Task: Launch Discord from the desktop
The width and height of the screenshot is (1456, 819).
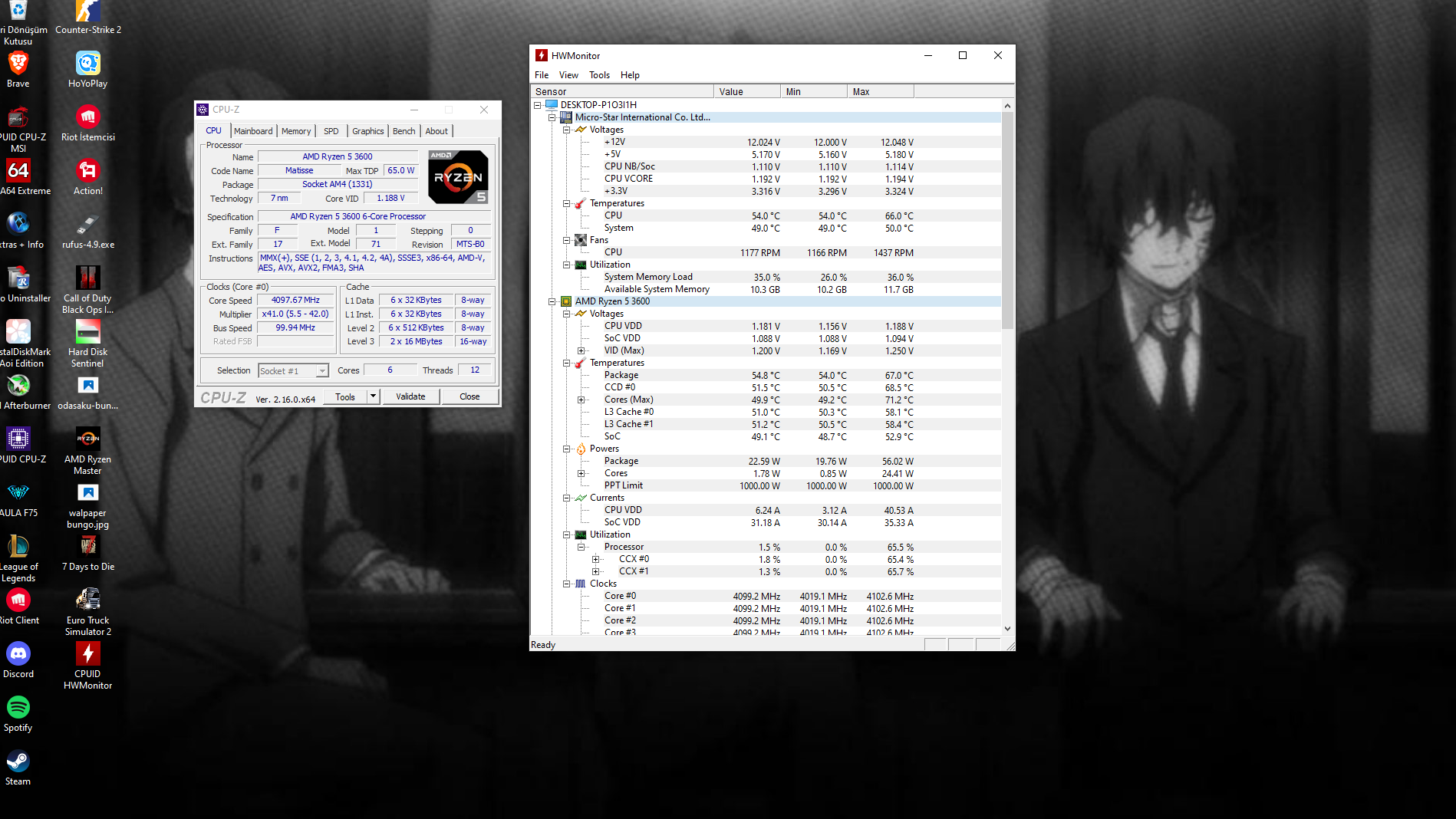Action: point(18,659)
